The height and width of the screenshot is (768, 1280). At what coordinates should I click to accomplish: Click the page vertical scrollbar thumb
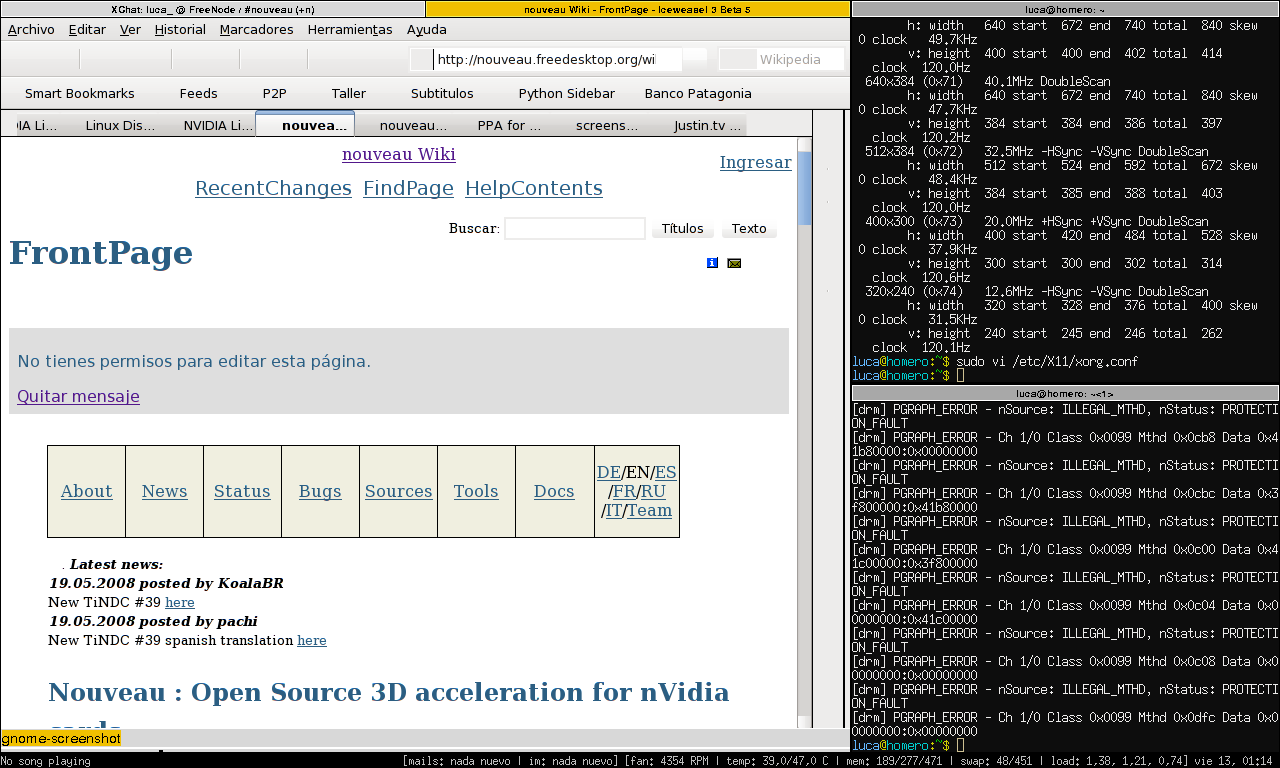[804, 188]
